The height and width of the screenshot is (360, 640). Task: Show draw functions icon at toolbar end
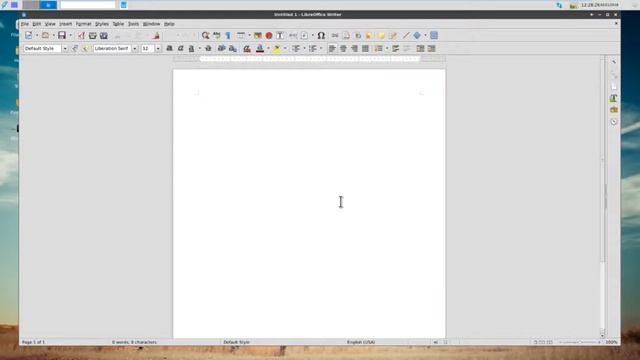(x=434, y=36)
